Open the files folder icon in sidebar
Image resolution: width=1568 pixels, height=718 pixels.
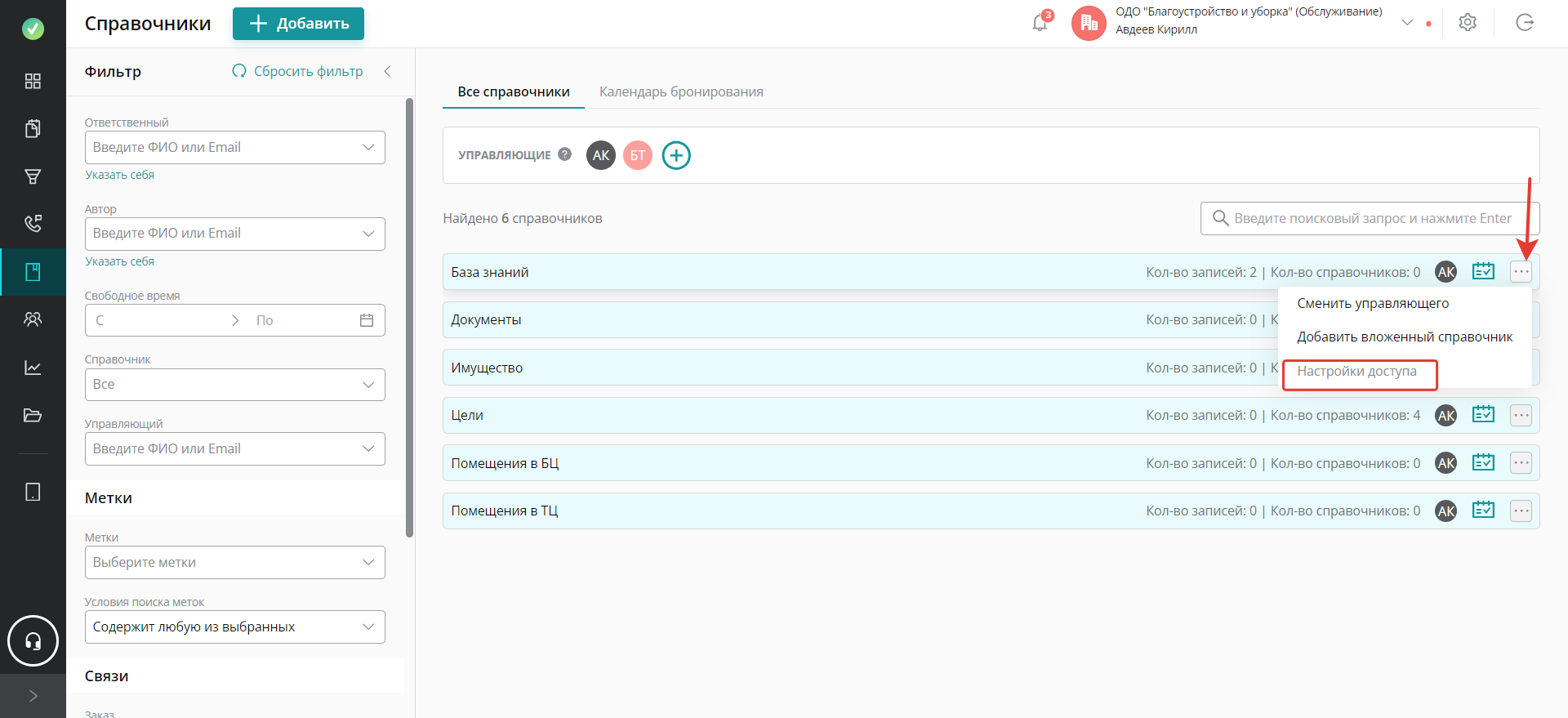point(33,415)
